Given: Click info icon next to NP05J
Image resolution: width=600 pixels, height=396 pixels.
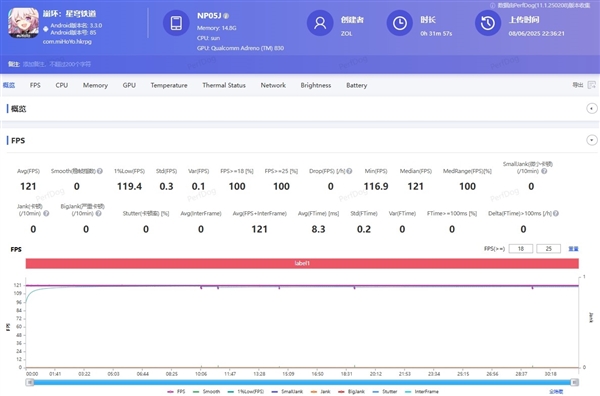Looking at the screenshot, I should [x=226, y=16].
